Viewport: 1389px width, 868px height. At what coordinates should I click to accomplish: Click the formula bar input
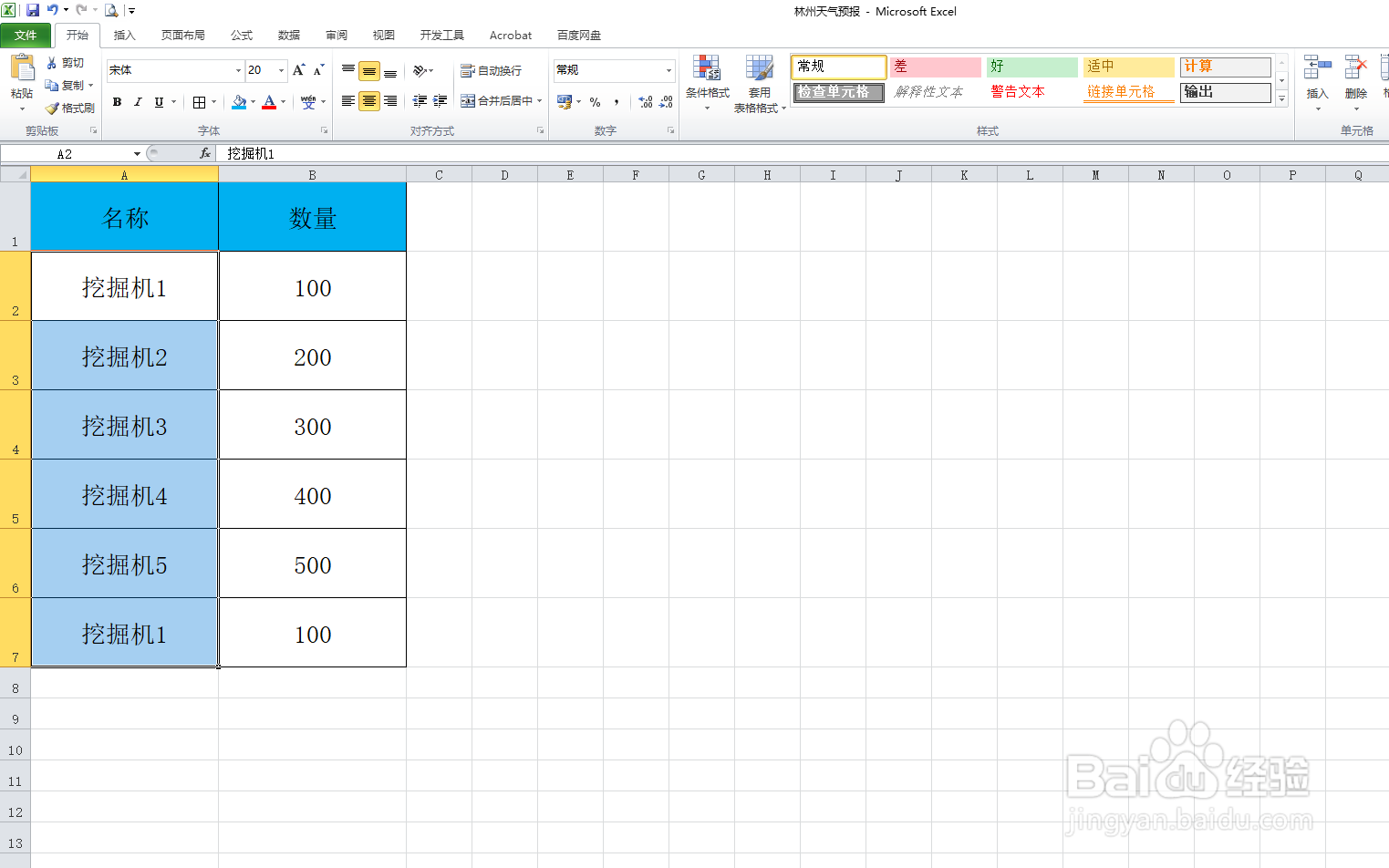coord(803,154)
